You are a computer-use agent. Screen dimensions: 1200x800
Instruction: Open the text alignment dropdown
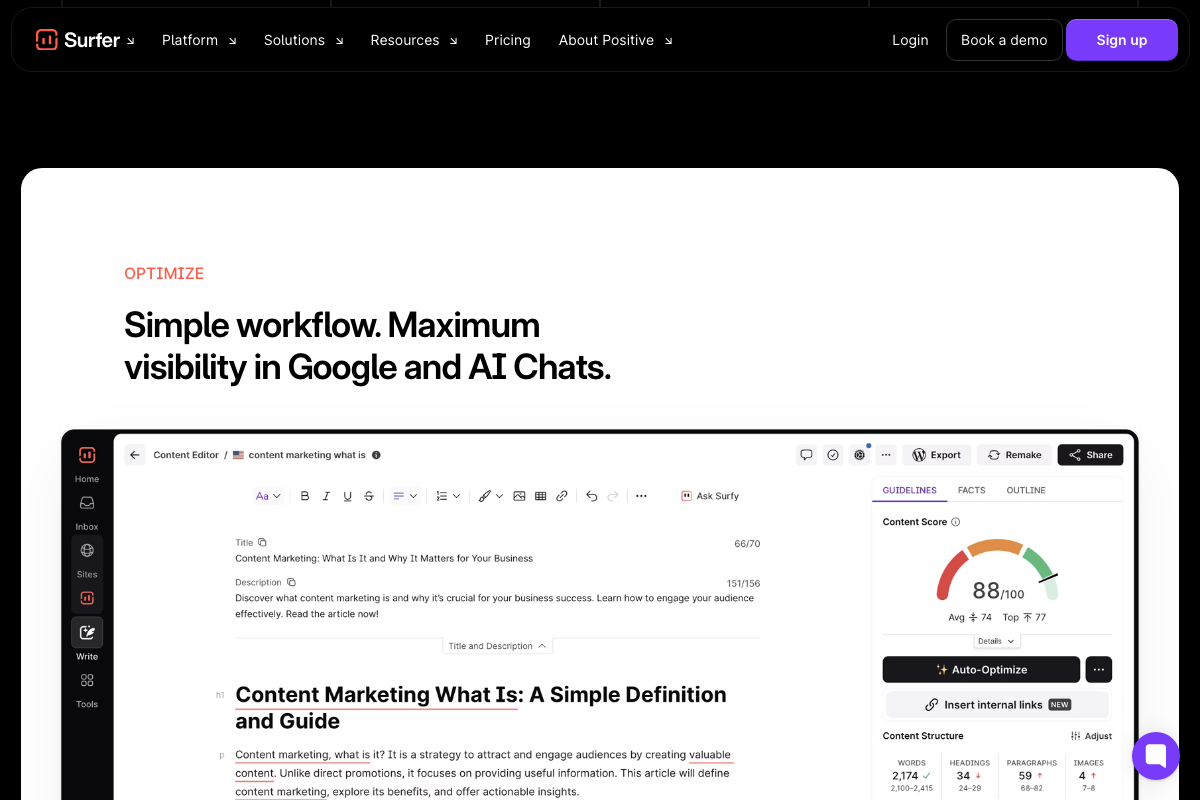405,496
